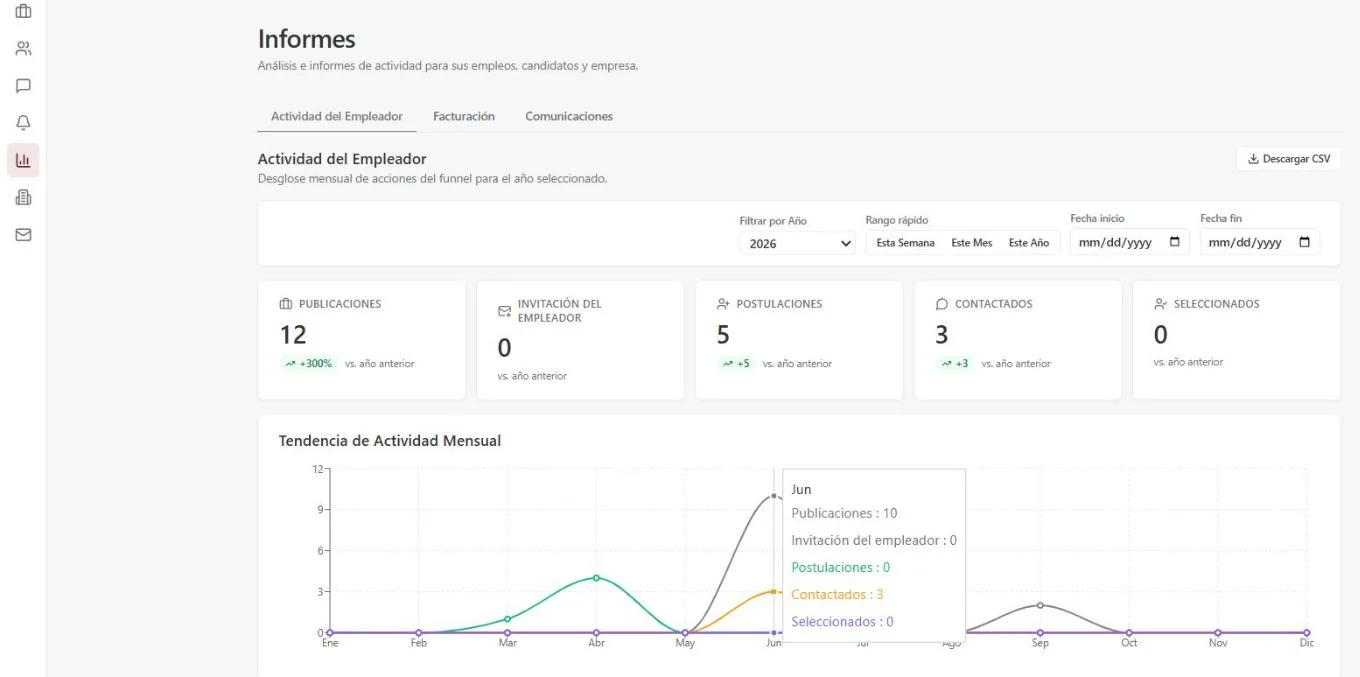This screenshot has width=1360, height=677.
Task: Apply the Este Mes quick range
Action: [x=971, y=243]
